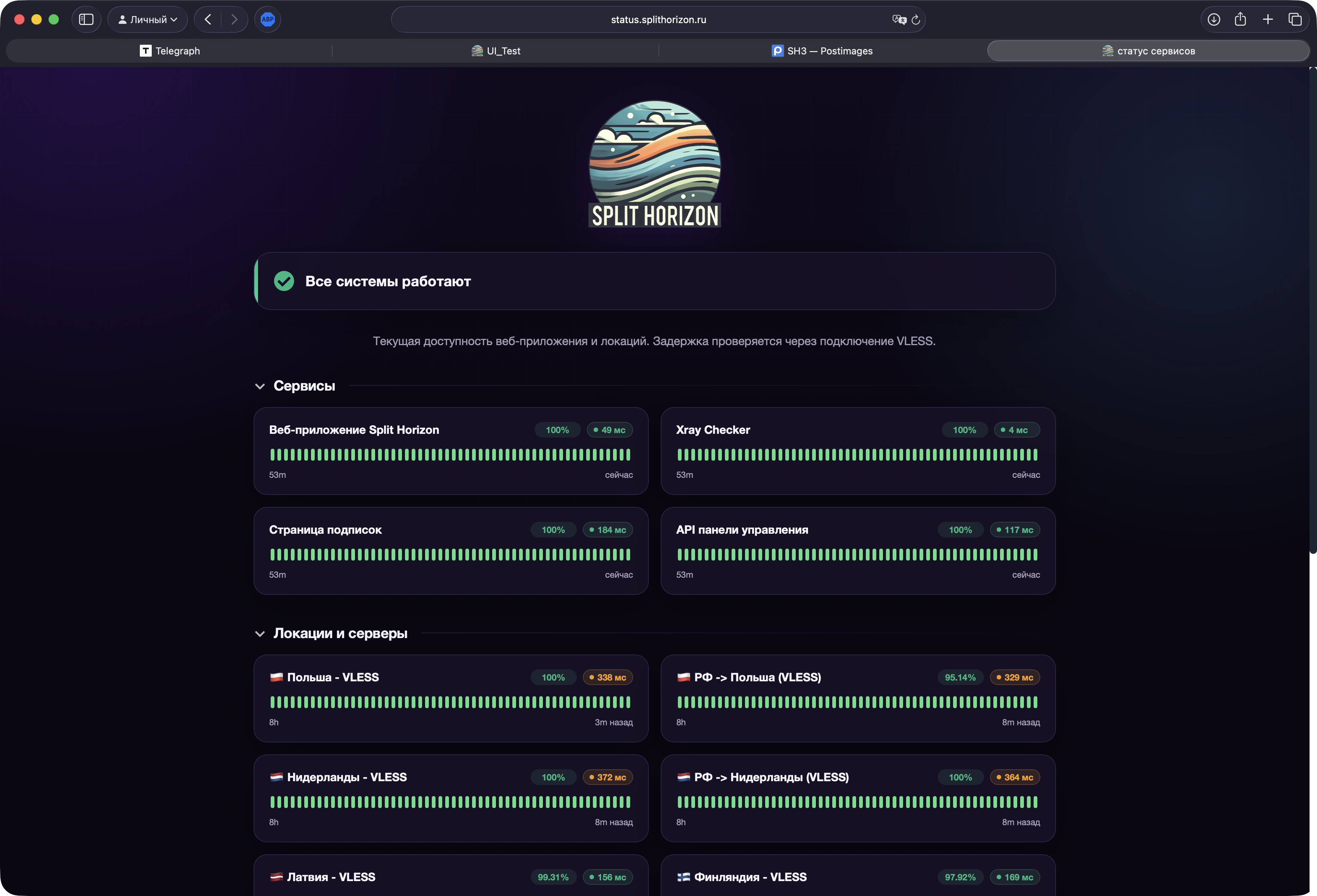Click the 329 мс latency badge
This screenshot has height=896, width=1317.
pyautogui.click(x=1015, y=677)
